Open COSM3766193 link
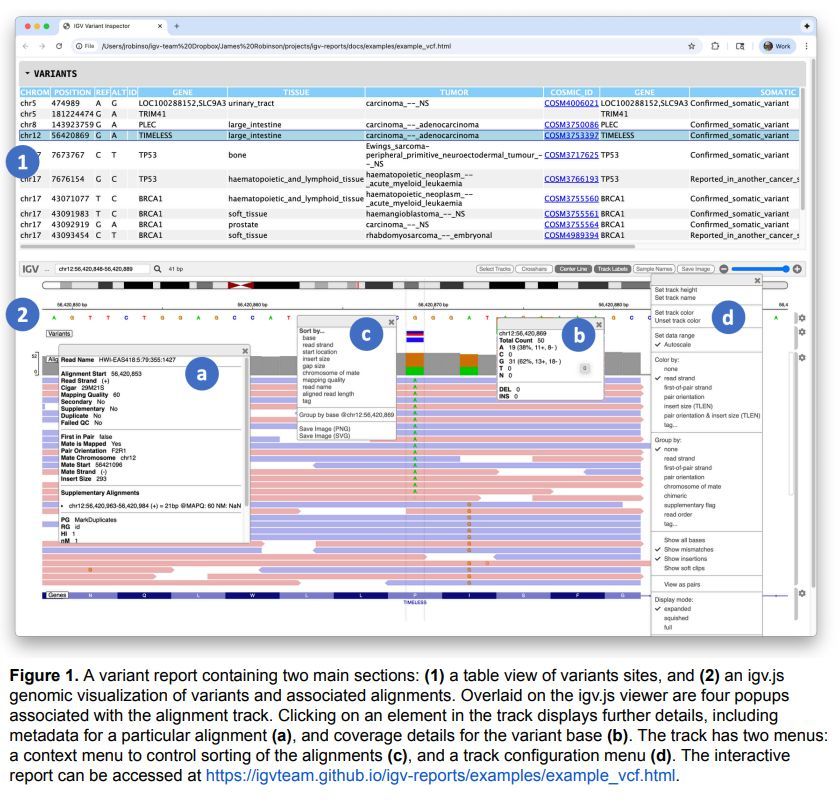The image size is (840, 802). (x=571, y=179)
